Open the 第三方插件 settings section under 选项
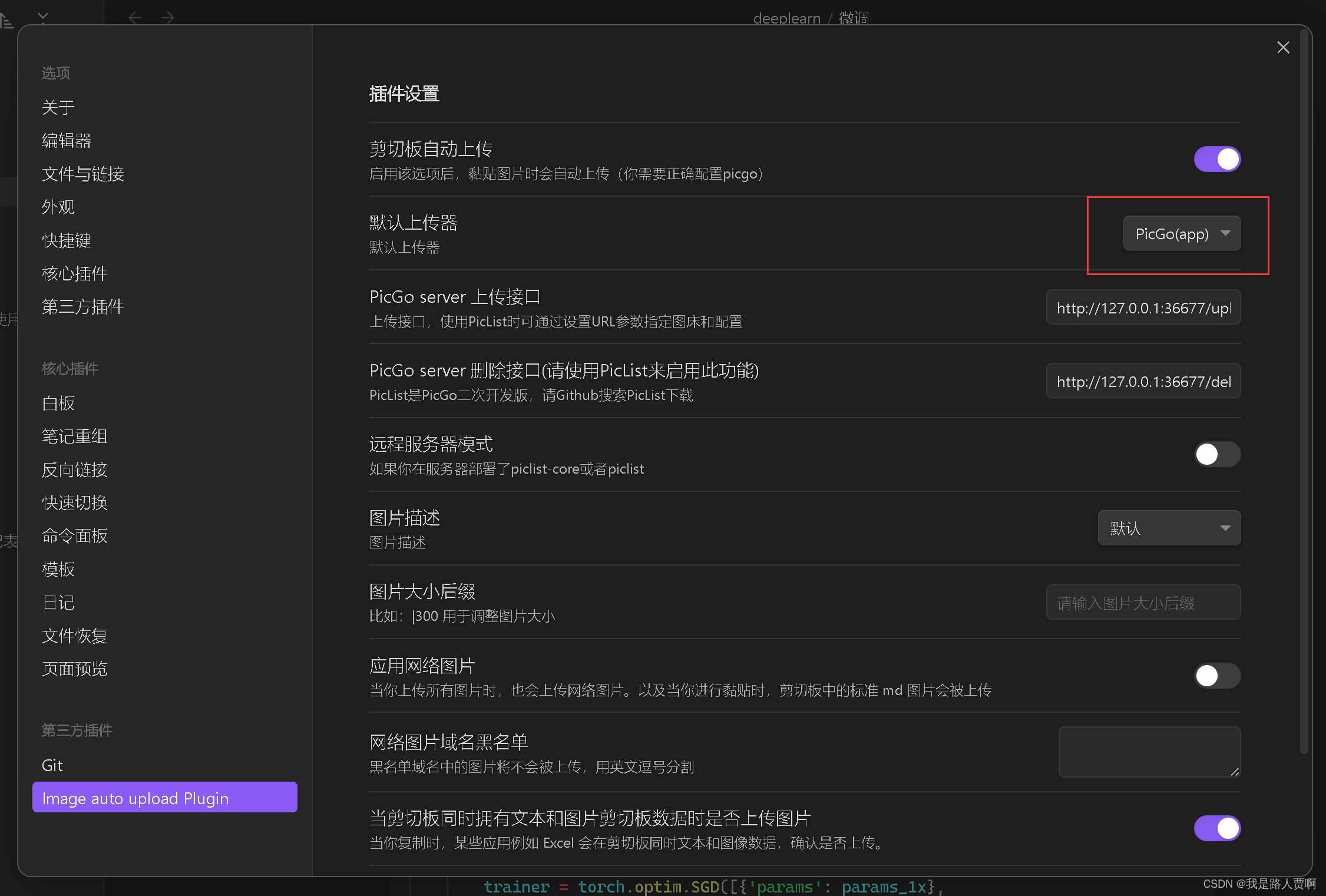The image size is (1326, 896). pos(83,306)
